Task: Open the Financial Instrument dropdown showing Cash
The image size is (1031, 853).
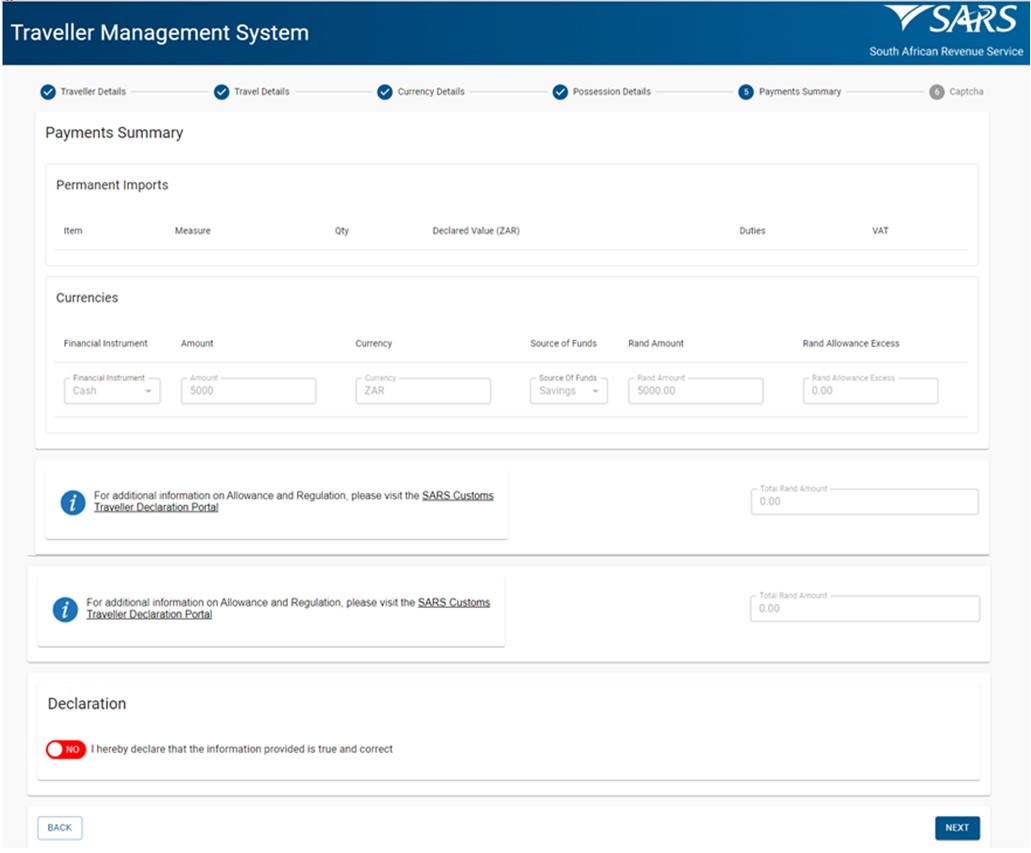Action: [112, 391]
